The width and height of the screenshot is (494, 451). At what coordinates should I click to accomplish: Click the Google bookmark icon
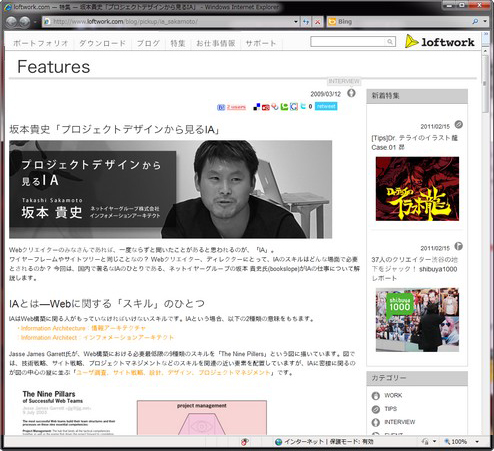[x=294, y=107]
